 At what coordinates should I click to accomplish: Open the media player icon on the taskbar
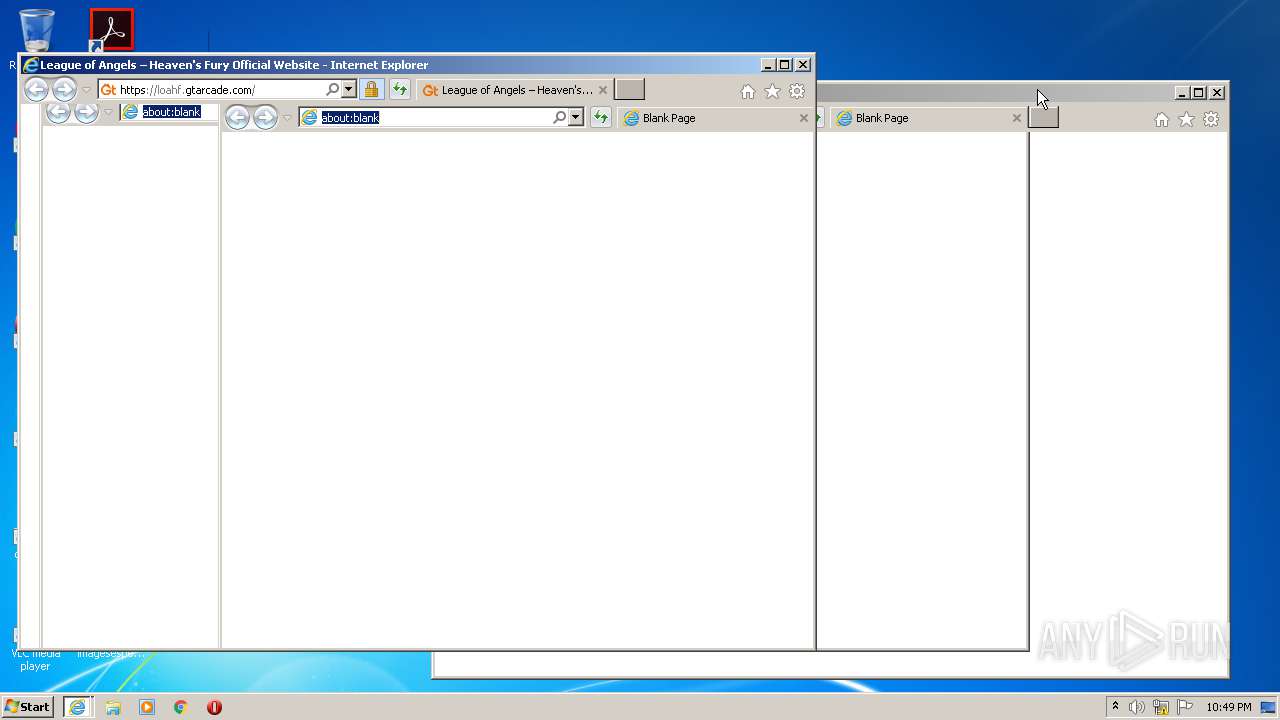(147, 707)
